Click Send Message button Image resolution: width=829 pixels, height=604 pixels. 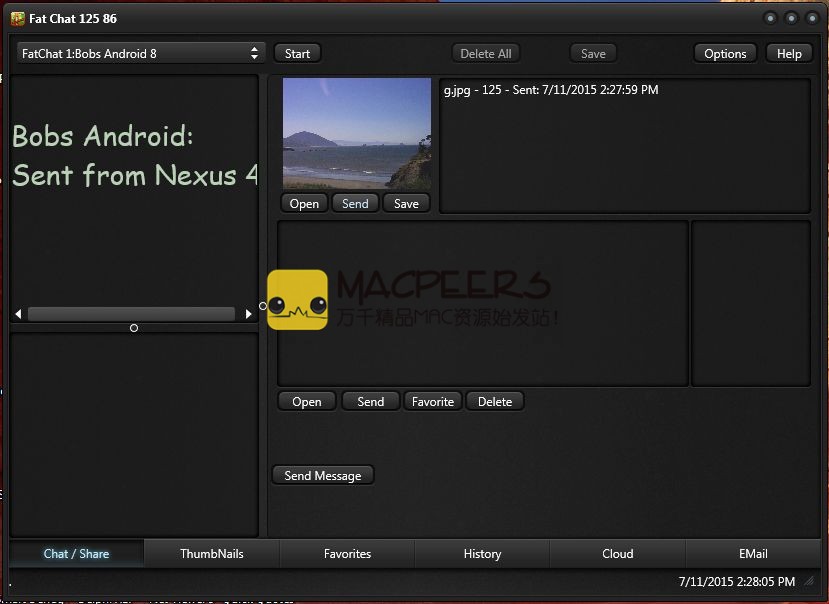click(323, 475)
